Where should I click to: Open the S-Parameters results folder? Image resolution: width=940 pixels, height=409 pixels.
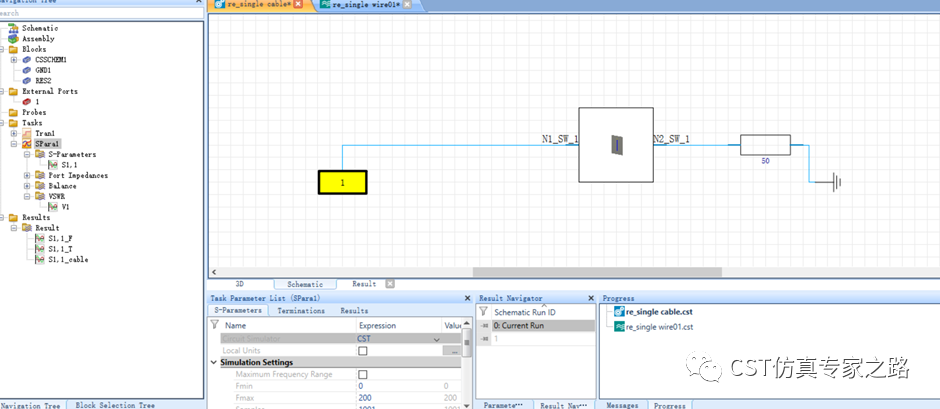pos(72,155)
